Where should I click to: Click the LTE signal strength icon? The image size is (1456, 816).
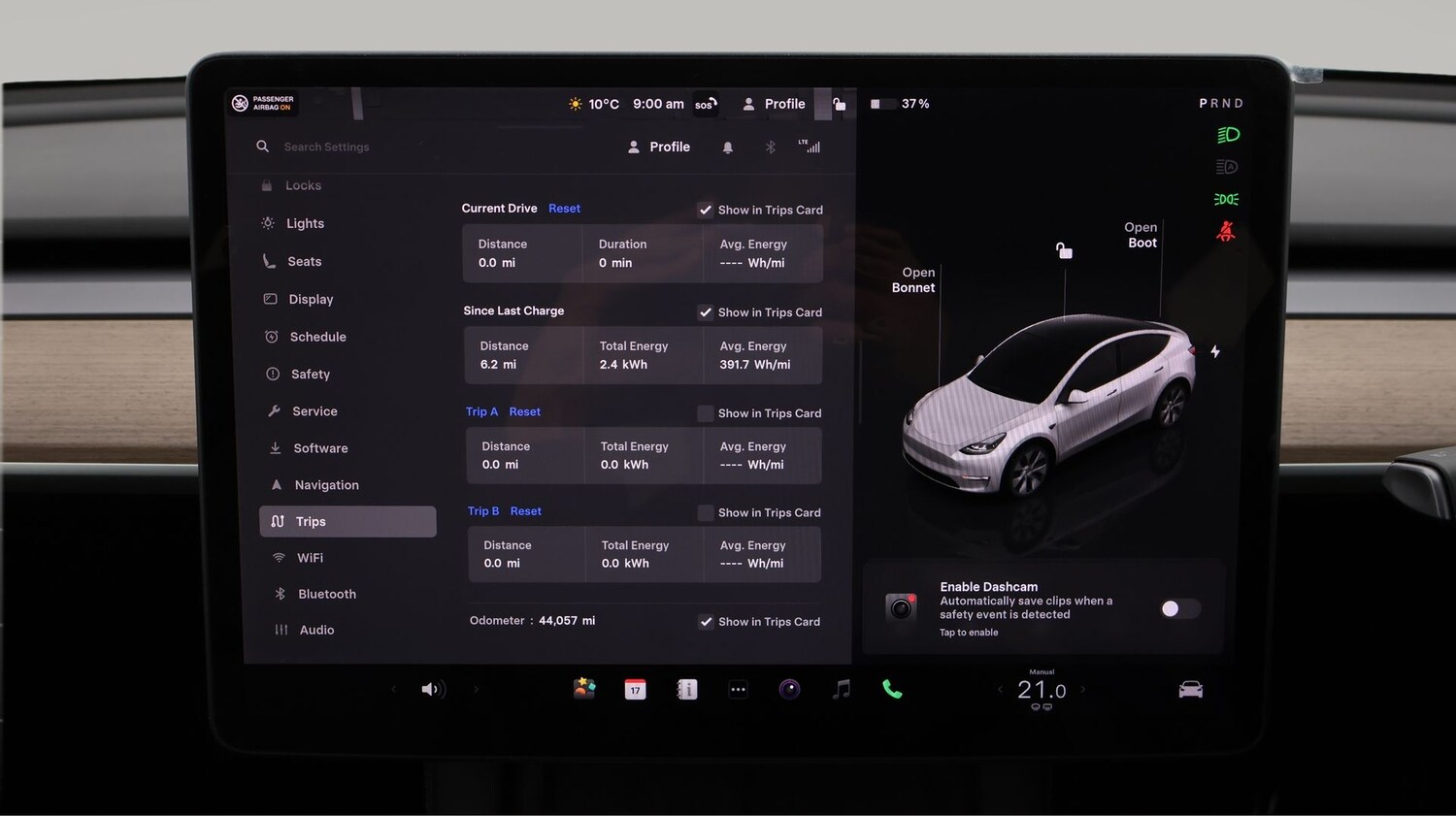coord(809,147)
